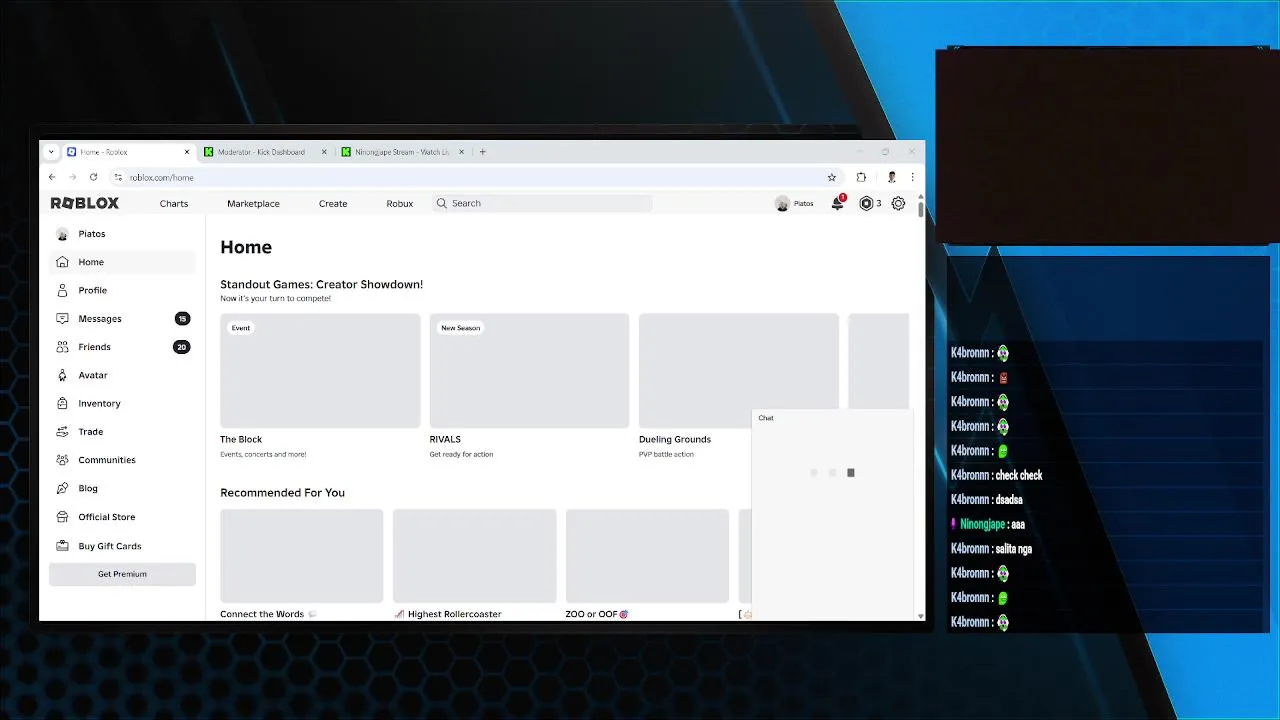Open the notifications bell
Viewport: 1280px width, 720px height.
[x=838, y=203]
